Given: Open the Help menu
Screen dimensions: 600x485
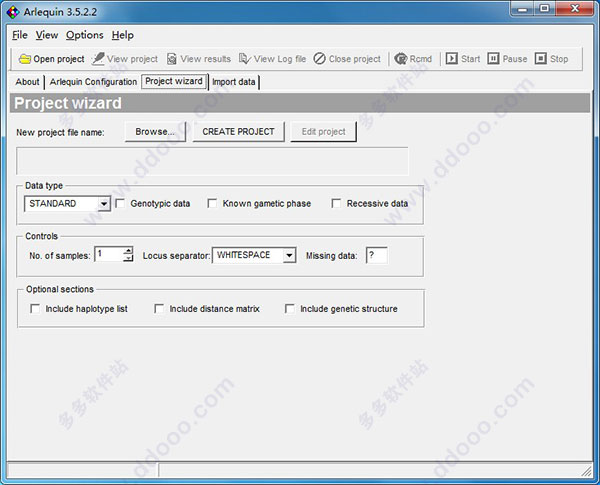Looking at the screenshot, I should (x=123, y=35).
